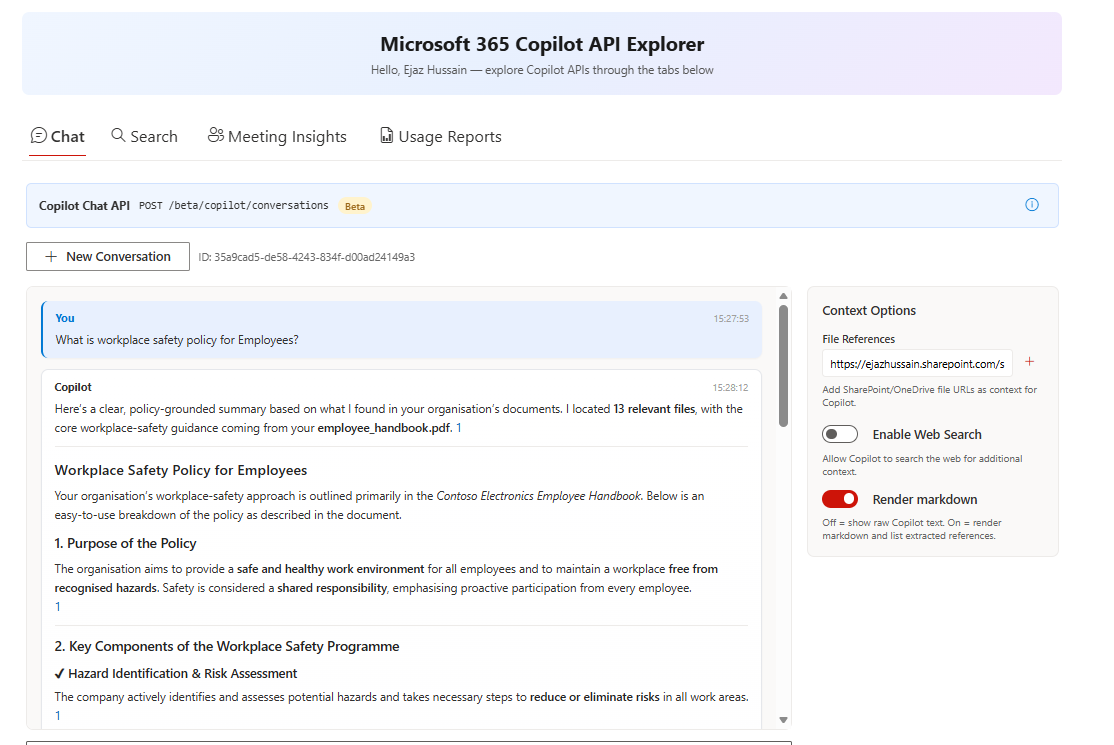Click the speech-bubble icon on the Chat tab
The height and width of the screenshot is (745, 1114).
click(39, 135)
